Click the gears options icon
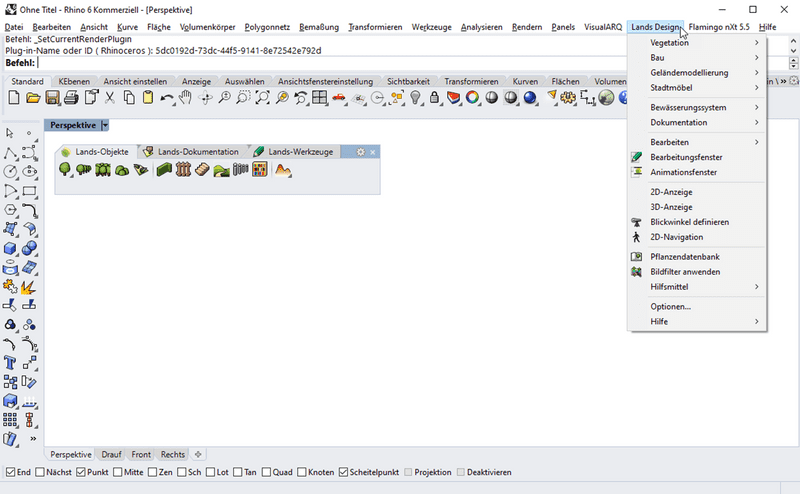This screenshot has height=494, width=800. click(x=568, y=97)
